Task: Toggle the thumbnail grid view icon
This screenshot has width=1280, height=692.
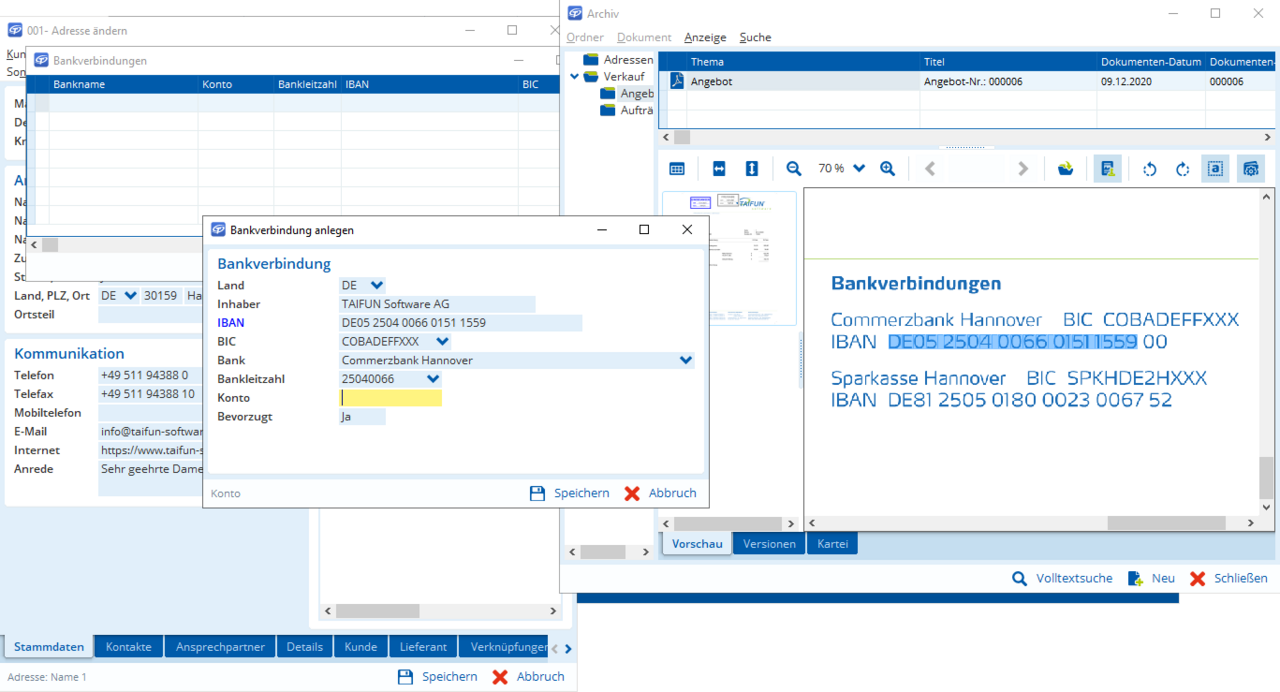Action: click(x=677, y=169)
